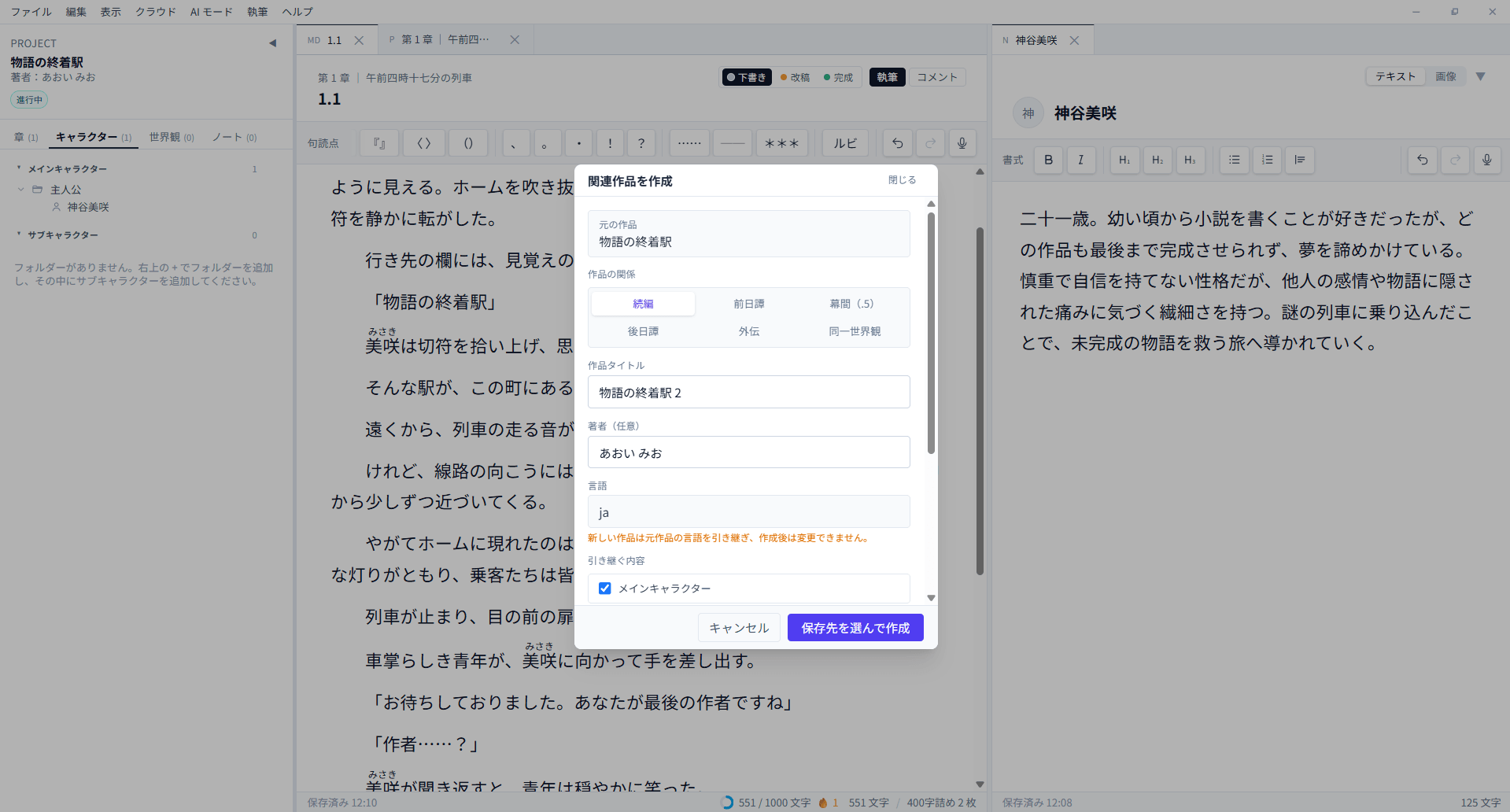Click the ルビ ruby annotation button

[x=846, y=143]
